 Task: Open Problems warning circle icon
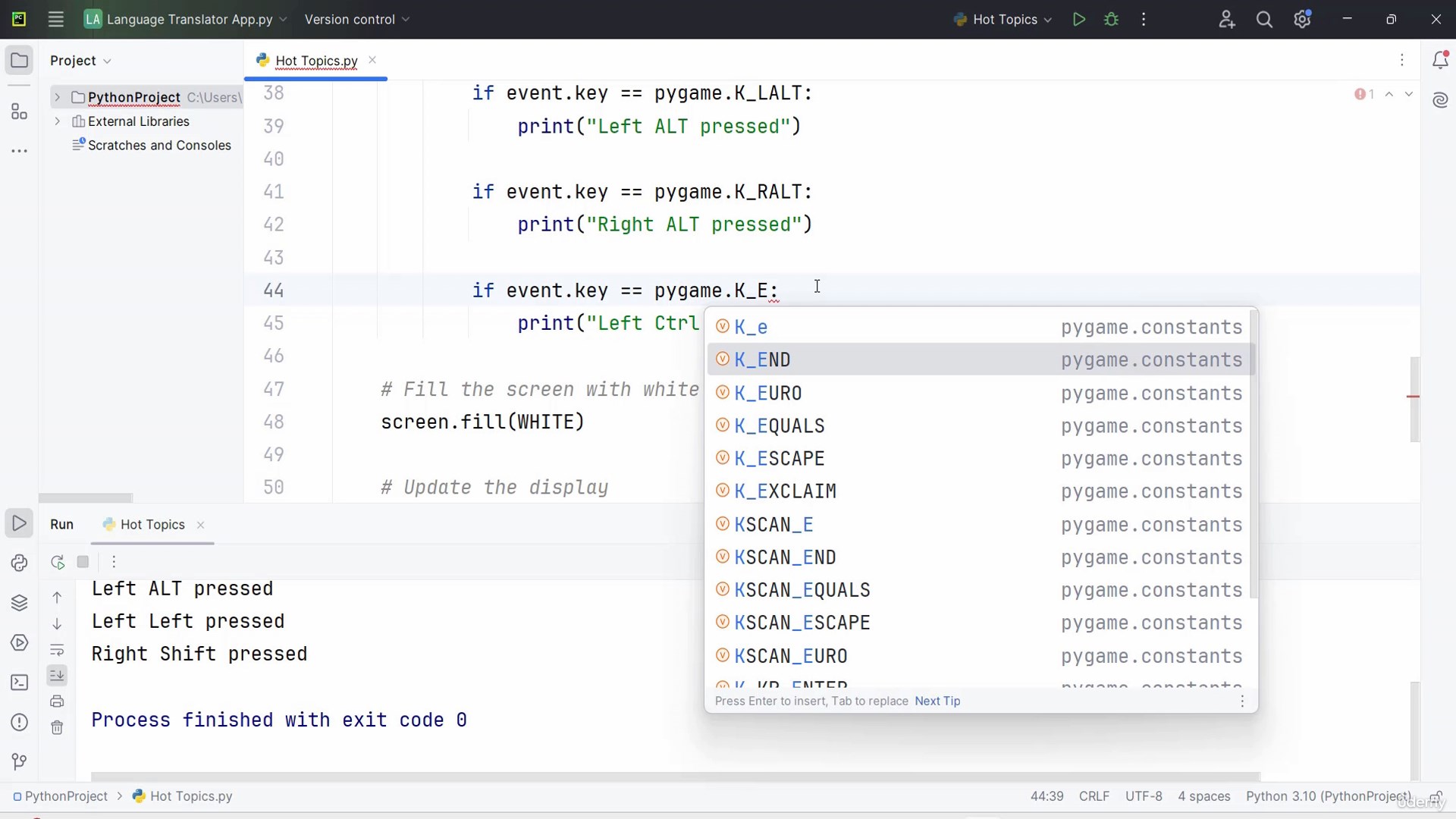pos(20,722)
